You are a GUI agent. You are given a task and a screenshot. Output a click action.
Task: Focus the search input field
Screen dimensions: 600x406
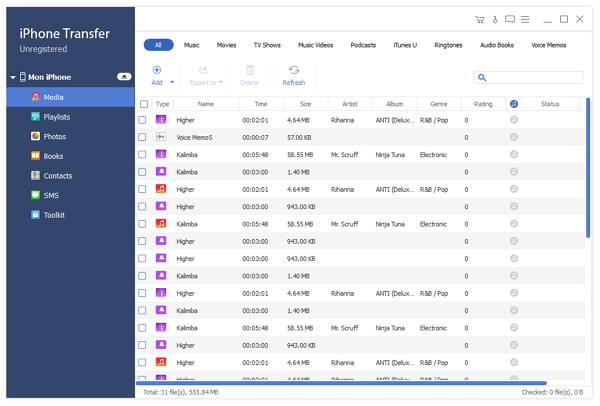click(x=528, y=78)
